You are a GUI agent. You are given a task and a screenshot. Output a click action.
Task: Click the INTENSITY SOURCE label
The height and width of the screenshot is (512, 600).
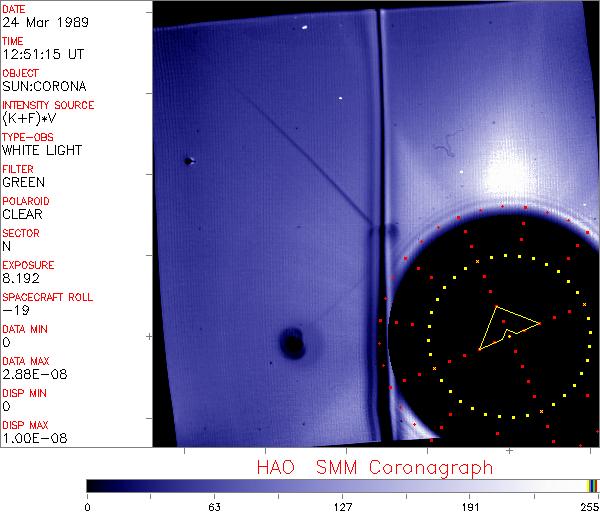click(48, 105)
